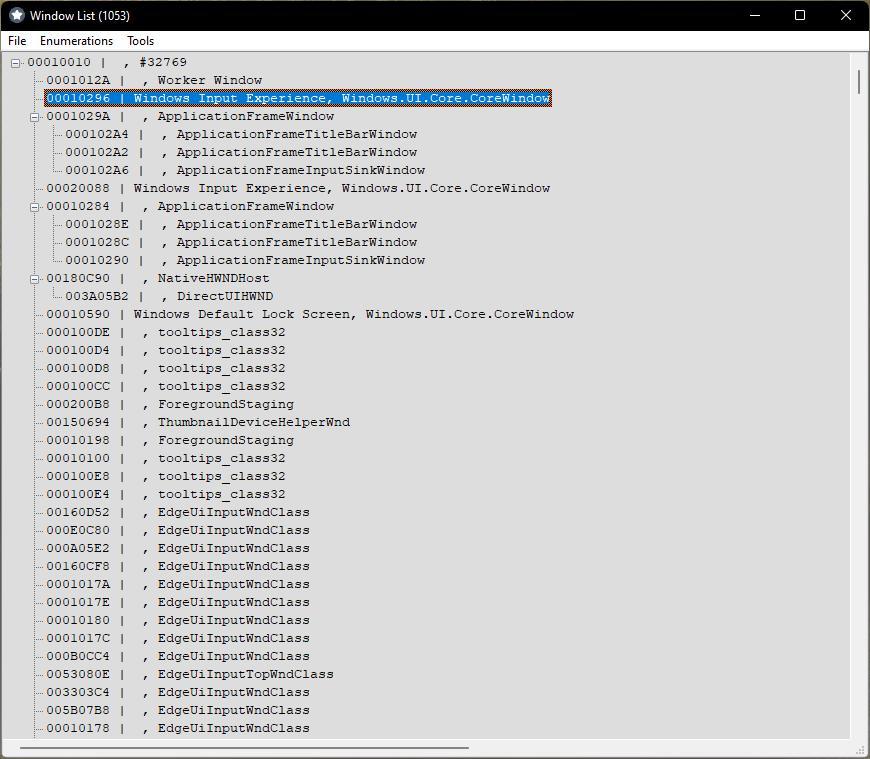
Task: Select 000100E4 tooltips_class32 row
Action: click(165, 494)
